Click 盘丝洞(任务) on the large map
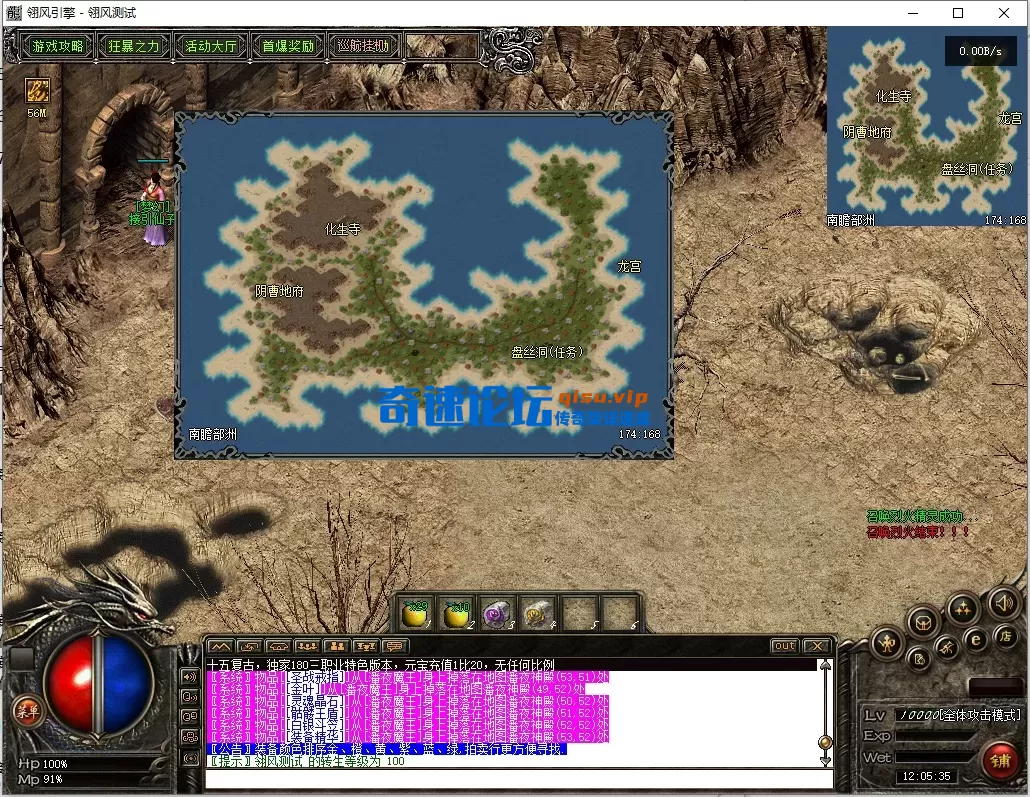Viewport: 1030px width, 797px height. point(547,352)
